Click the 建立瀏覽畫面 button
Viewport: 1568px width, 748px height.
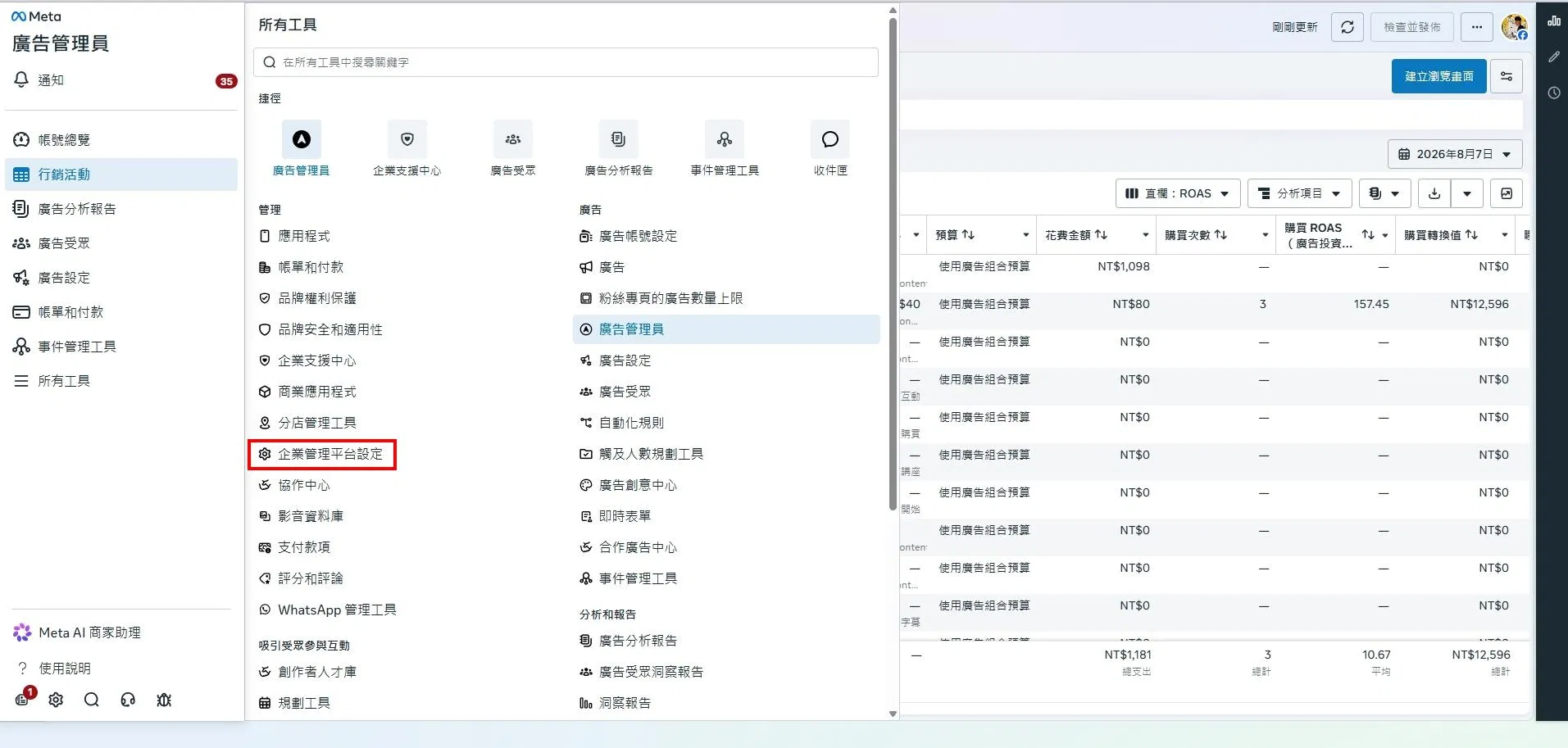[x=1438, y=76]
